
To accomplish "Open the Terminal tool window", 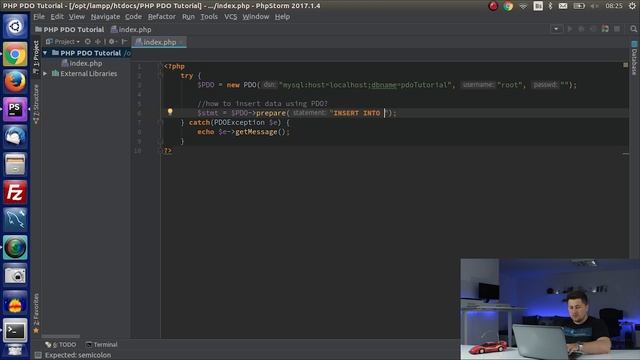I will coord(102,345).
